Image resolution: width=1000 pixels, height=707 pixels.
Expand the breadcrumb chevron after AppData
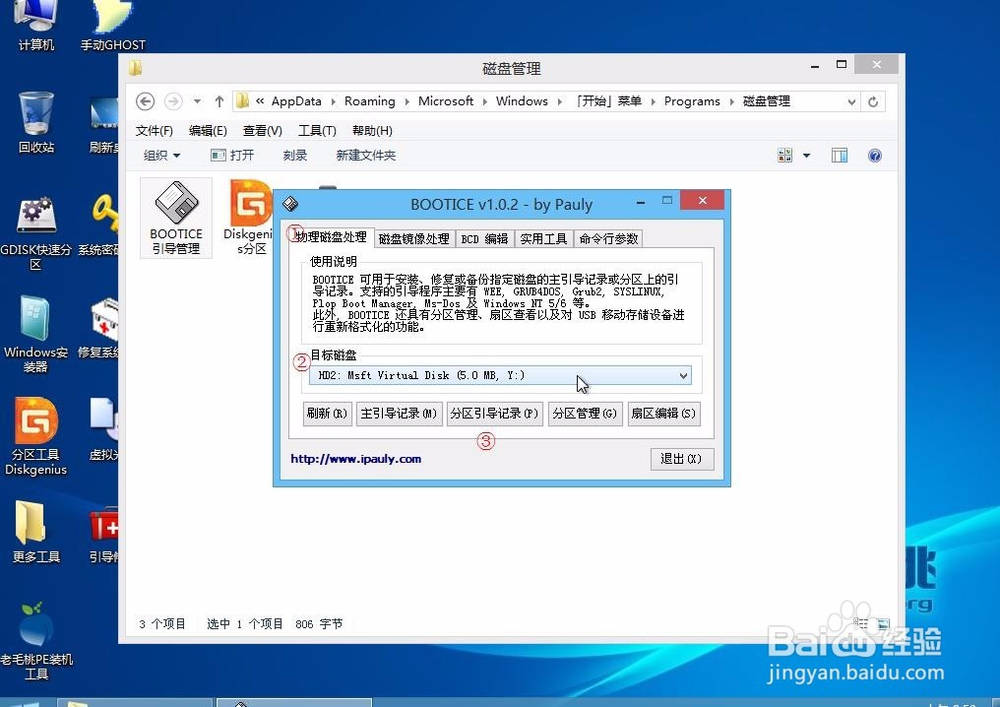332,102
